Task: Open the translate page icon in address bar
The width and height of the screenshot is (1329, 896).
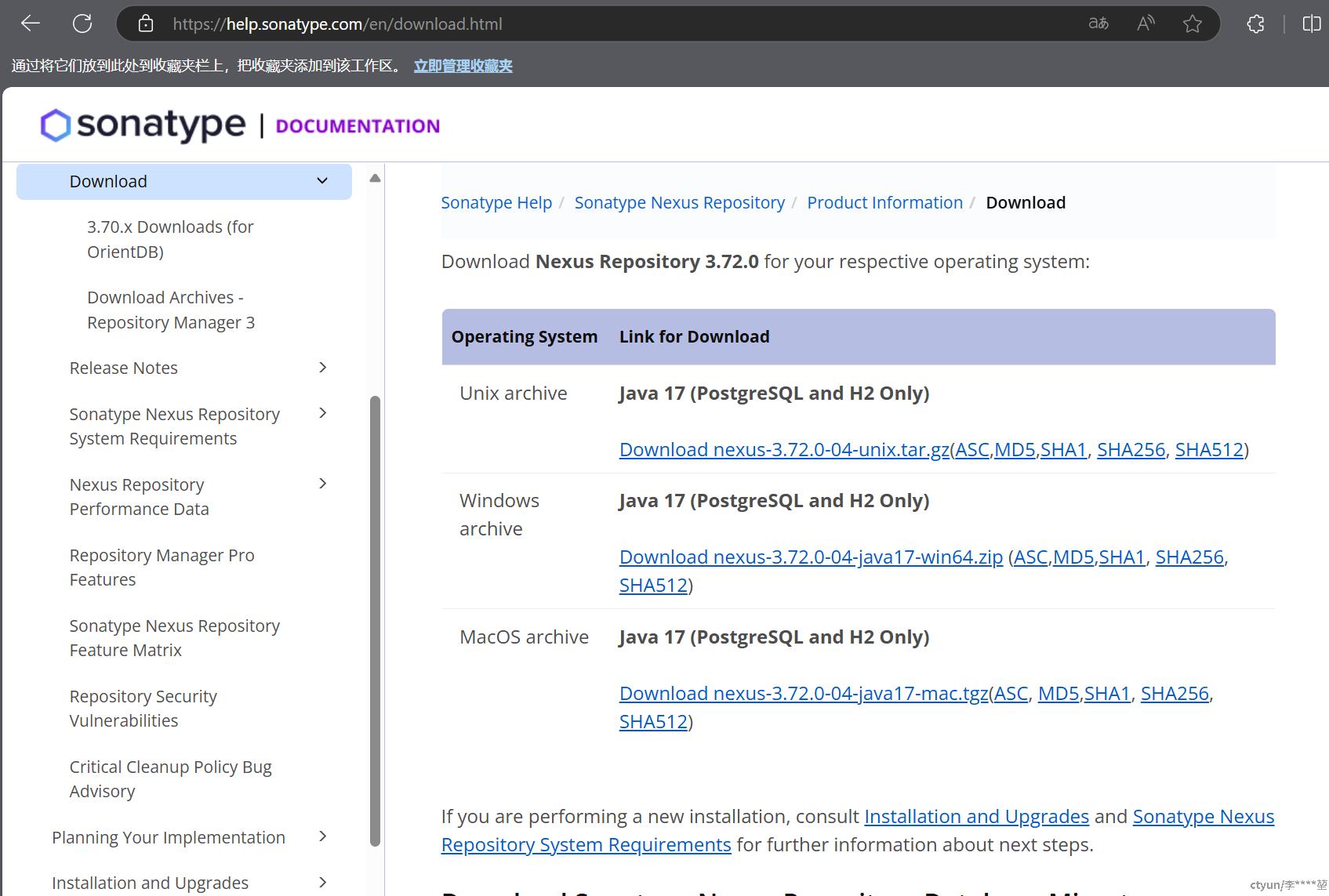Action: point(1098,24)
